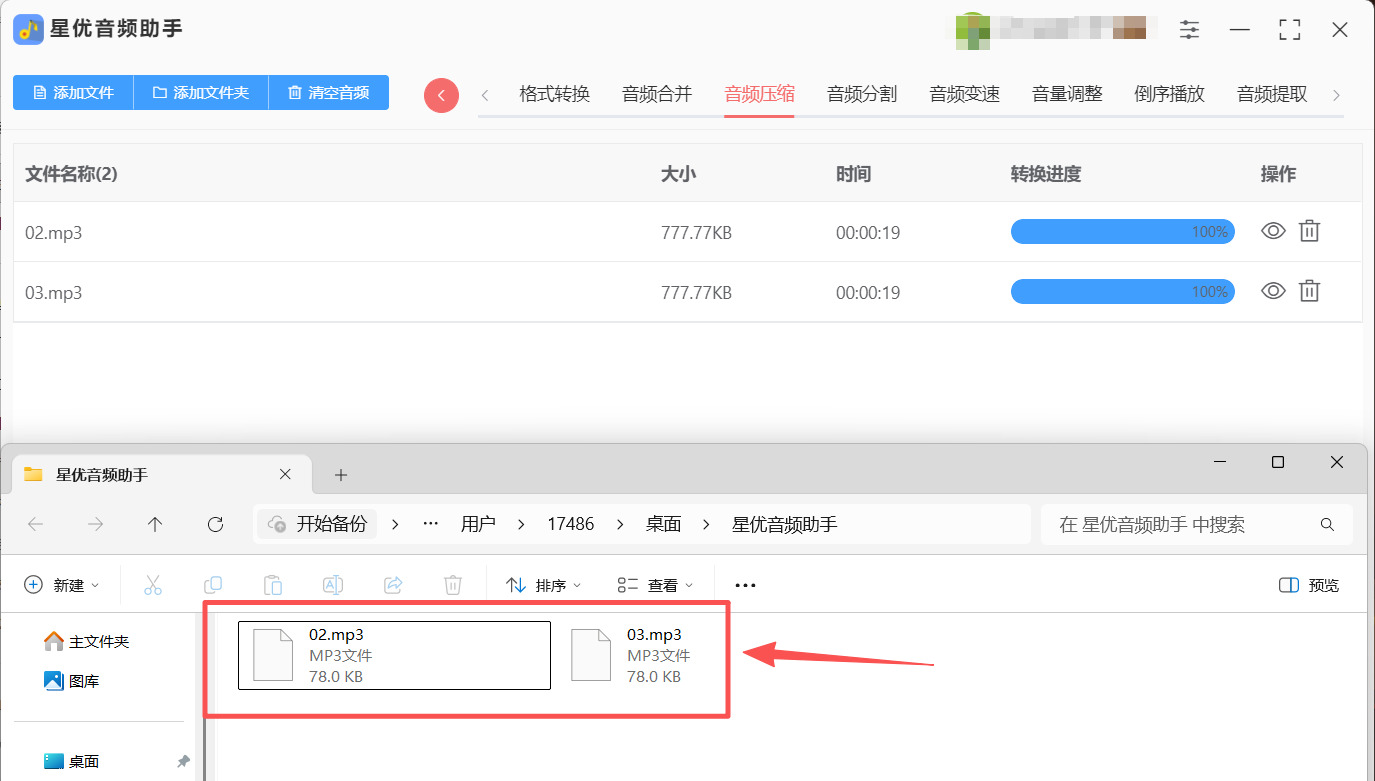Expand the 查看 view dropdown
This screenshot has width=1375, height=781.
[655, 585]
